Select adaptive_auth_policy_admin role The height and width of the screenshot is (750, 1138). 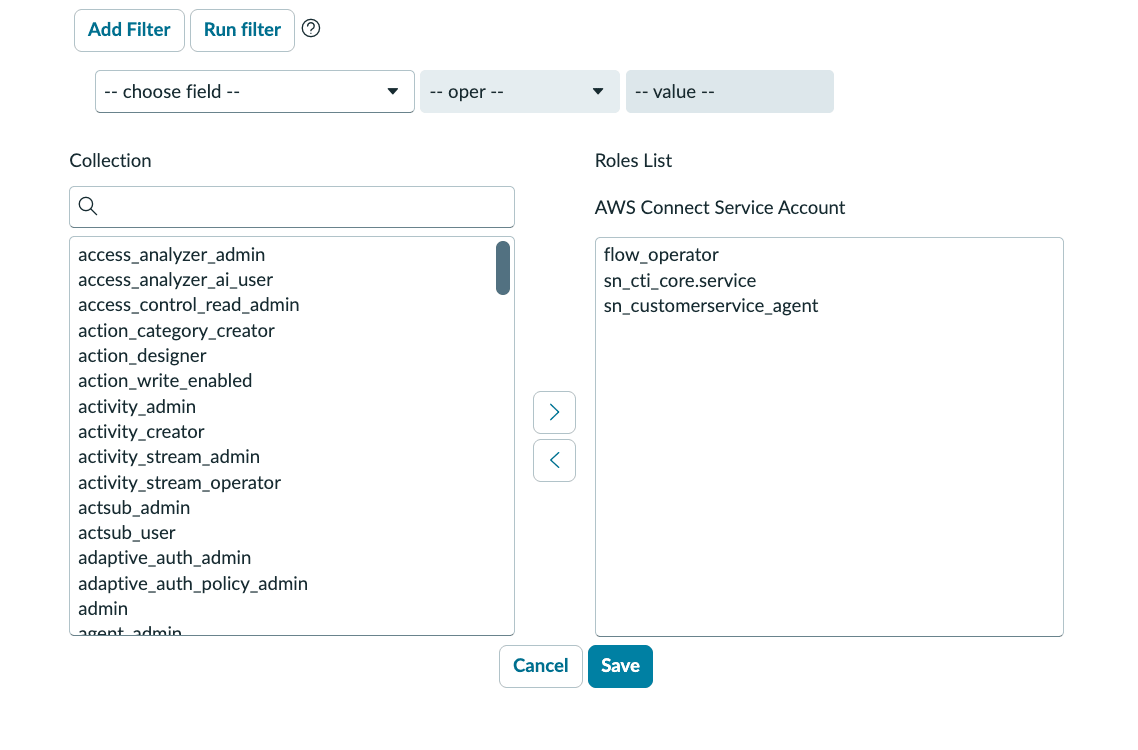[193, 584]
